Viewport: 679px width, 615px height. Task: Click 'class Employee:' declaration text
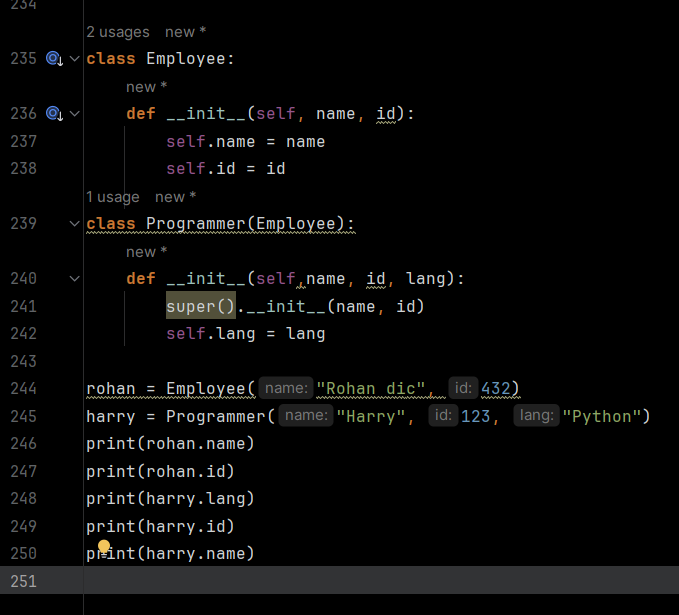click(160, 58)
